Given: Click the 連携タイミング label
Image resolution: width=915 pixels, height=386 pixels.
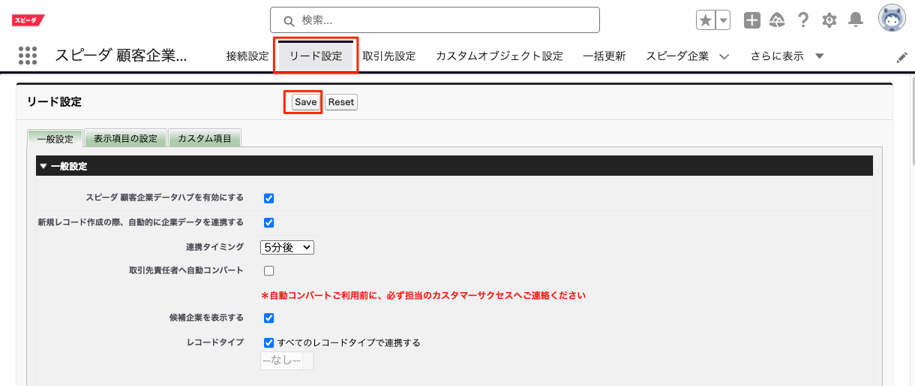Looking at the screenshot, I should click(214, 247).
